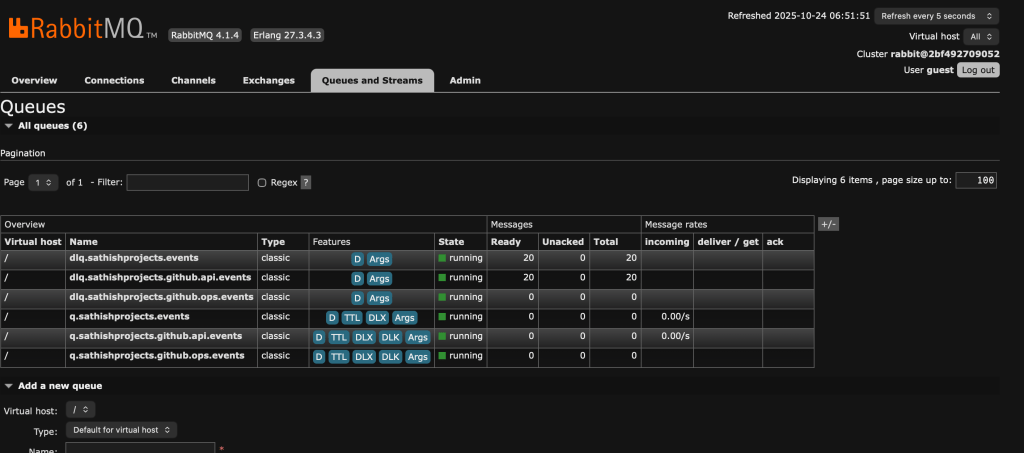Open the refresh interval dropdown
The image size is (1024, 453).
(x=936, y=16)
